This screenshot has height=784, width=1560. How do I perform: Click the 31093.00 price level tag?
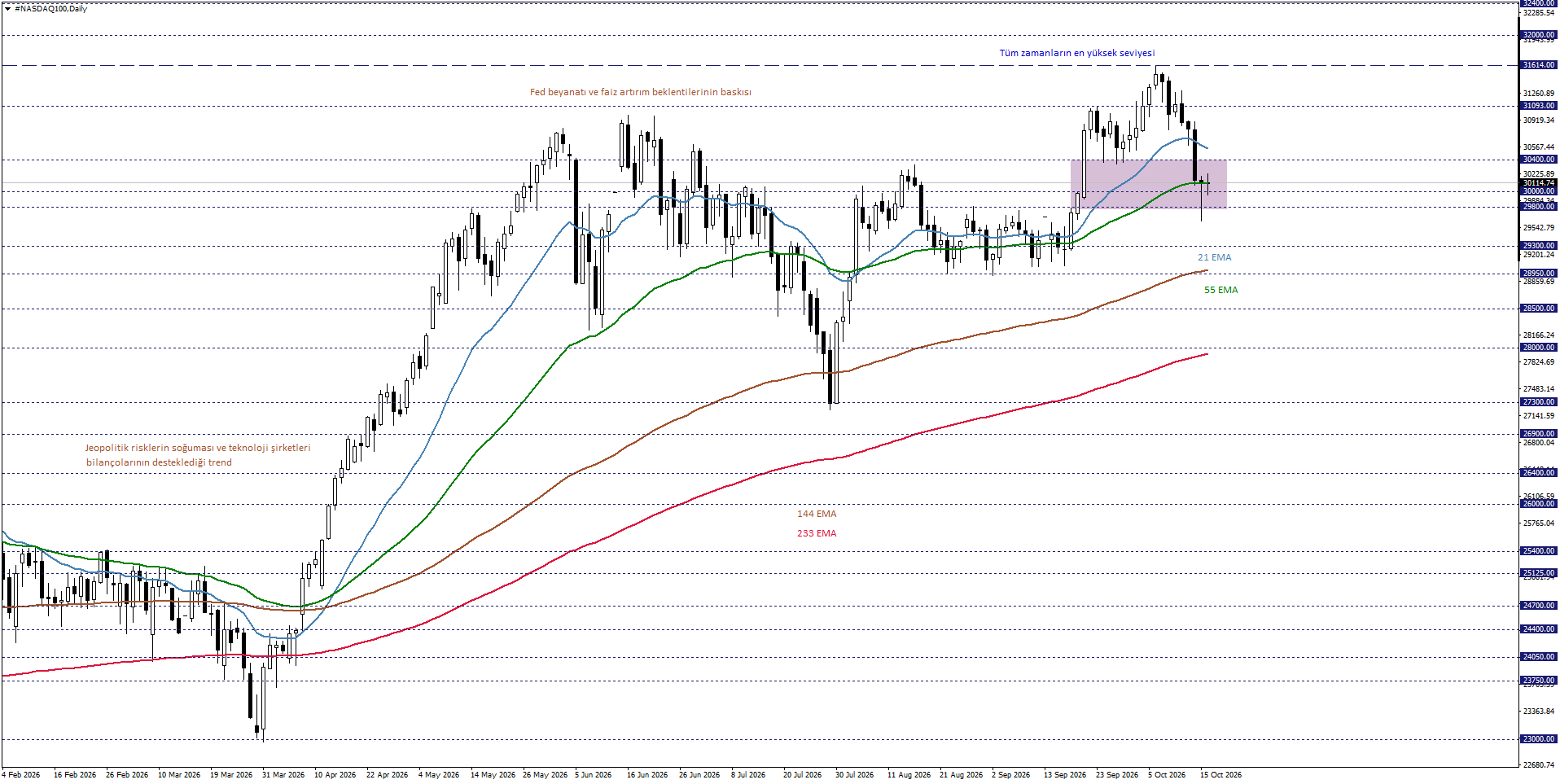[x=1539, y=106]
